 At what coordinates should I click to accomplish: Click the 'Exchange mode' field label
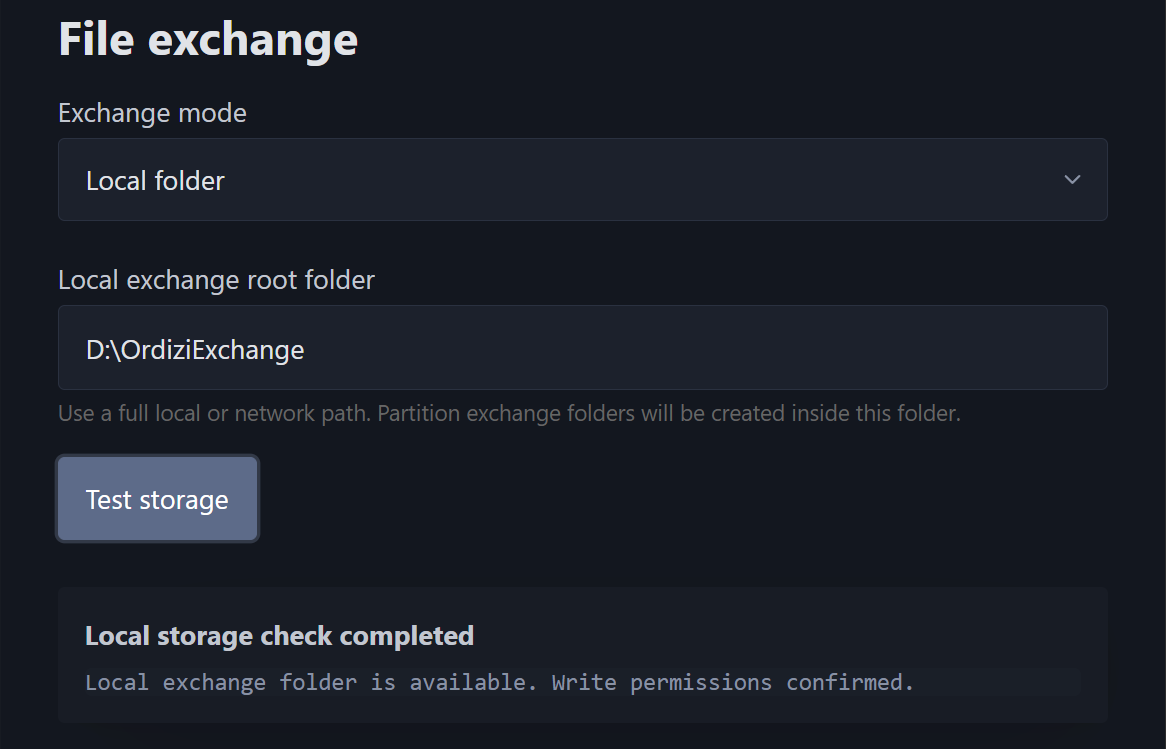(x=152, y=113)
